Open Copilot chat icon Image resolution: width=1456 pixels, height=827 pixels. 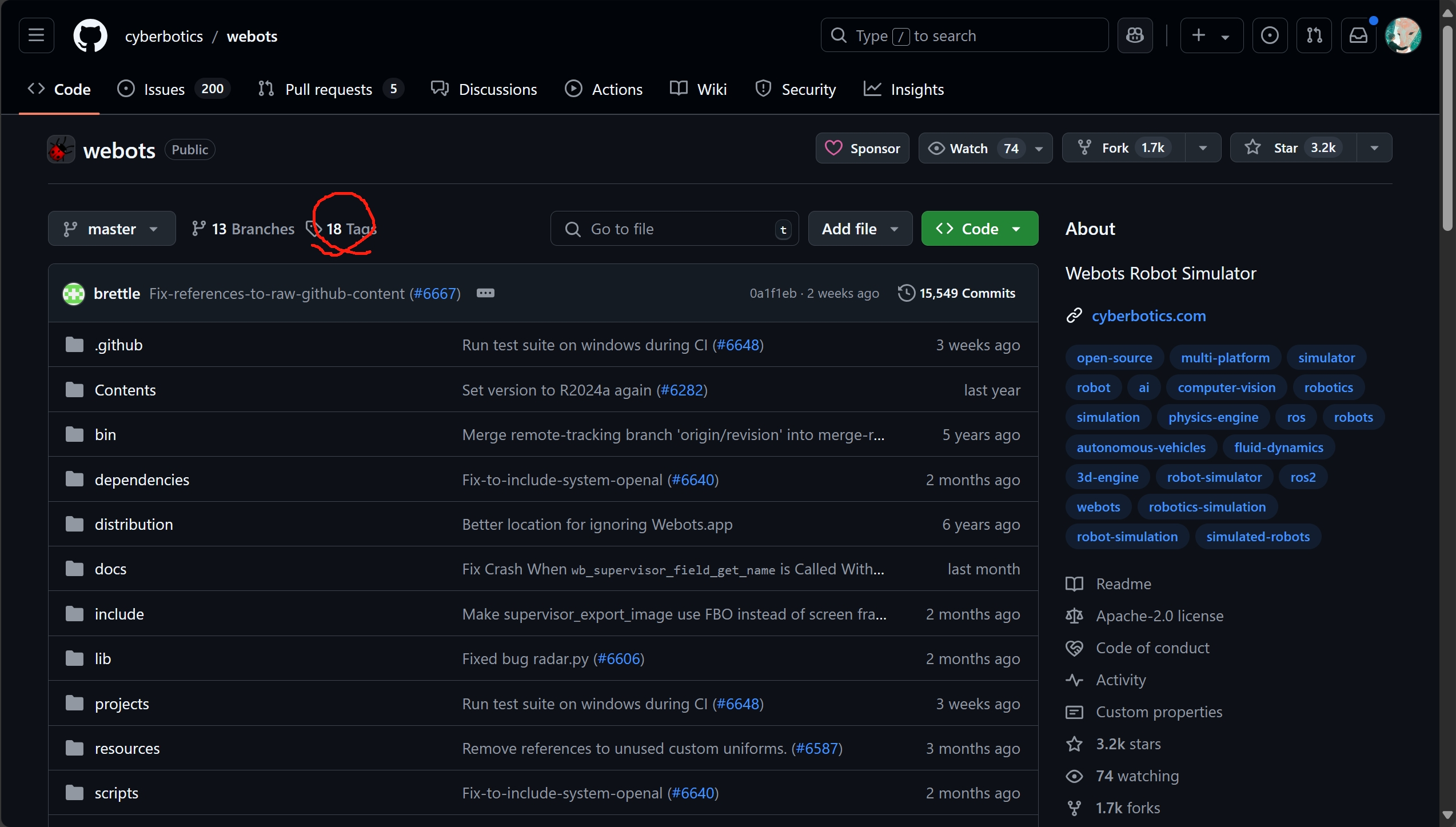1135,35
